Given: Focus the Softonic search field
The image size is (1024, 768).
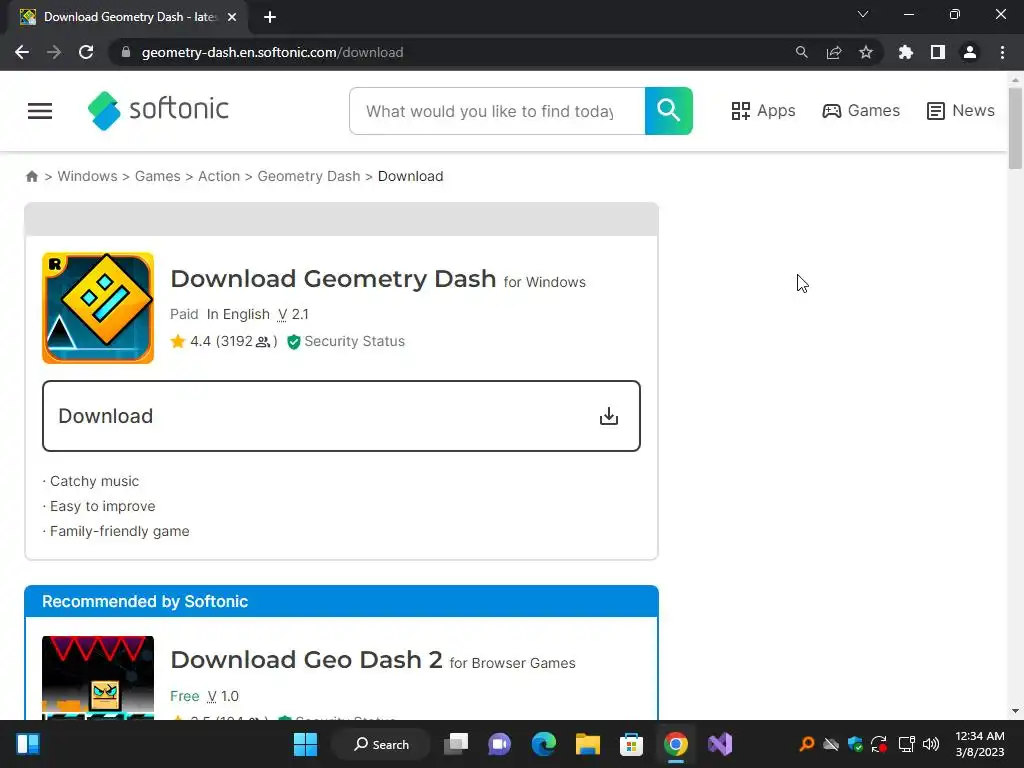Looking at the screenshot, I should coord(497,111).
